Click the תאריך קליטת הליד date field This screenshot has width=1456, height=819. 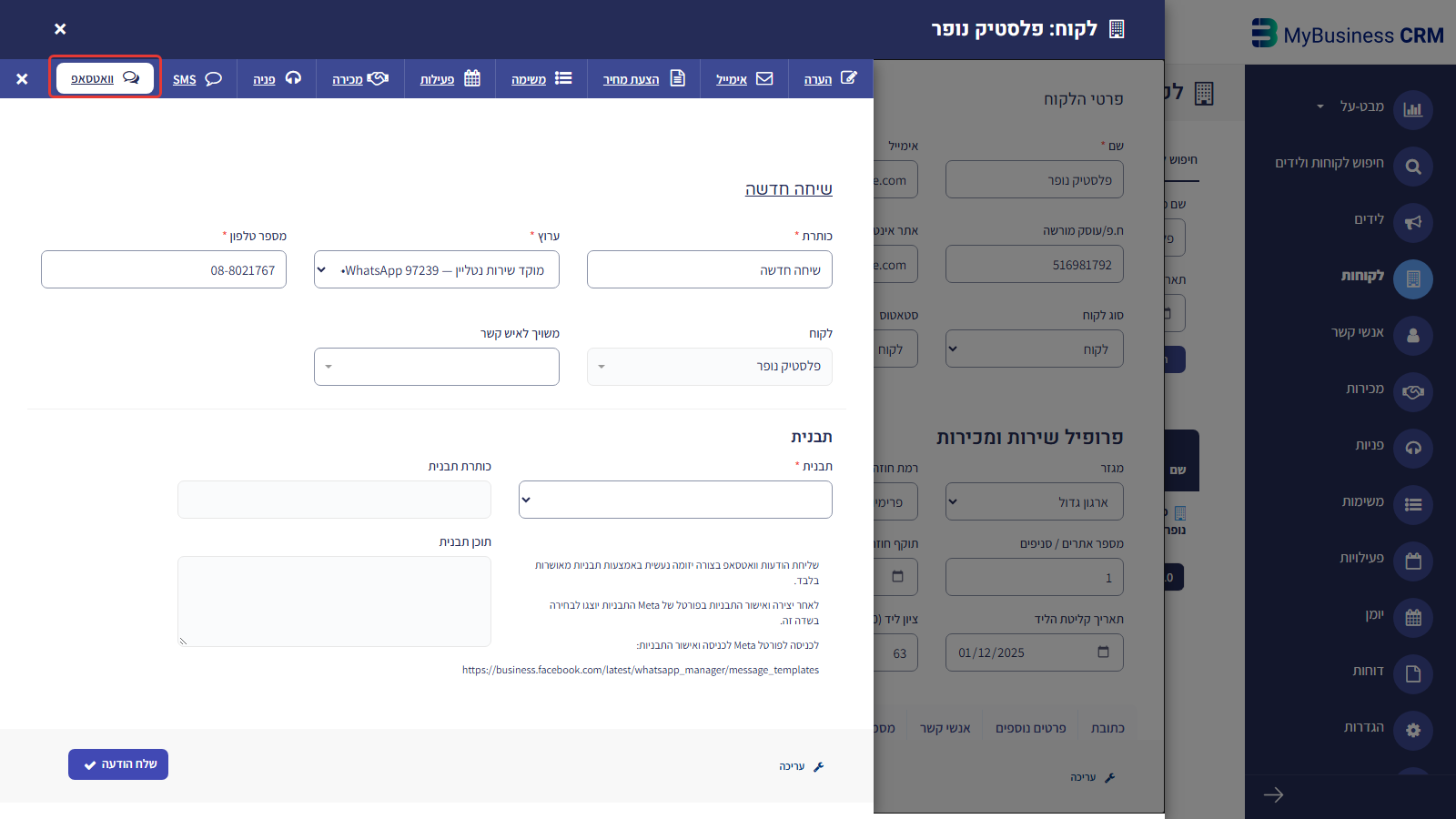pos(1035,652)
